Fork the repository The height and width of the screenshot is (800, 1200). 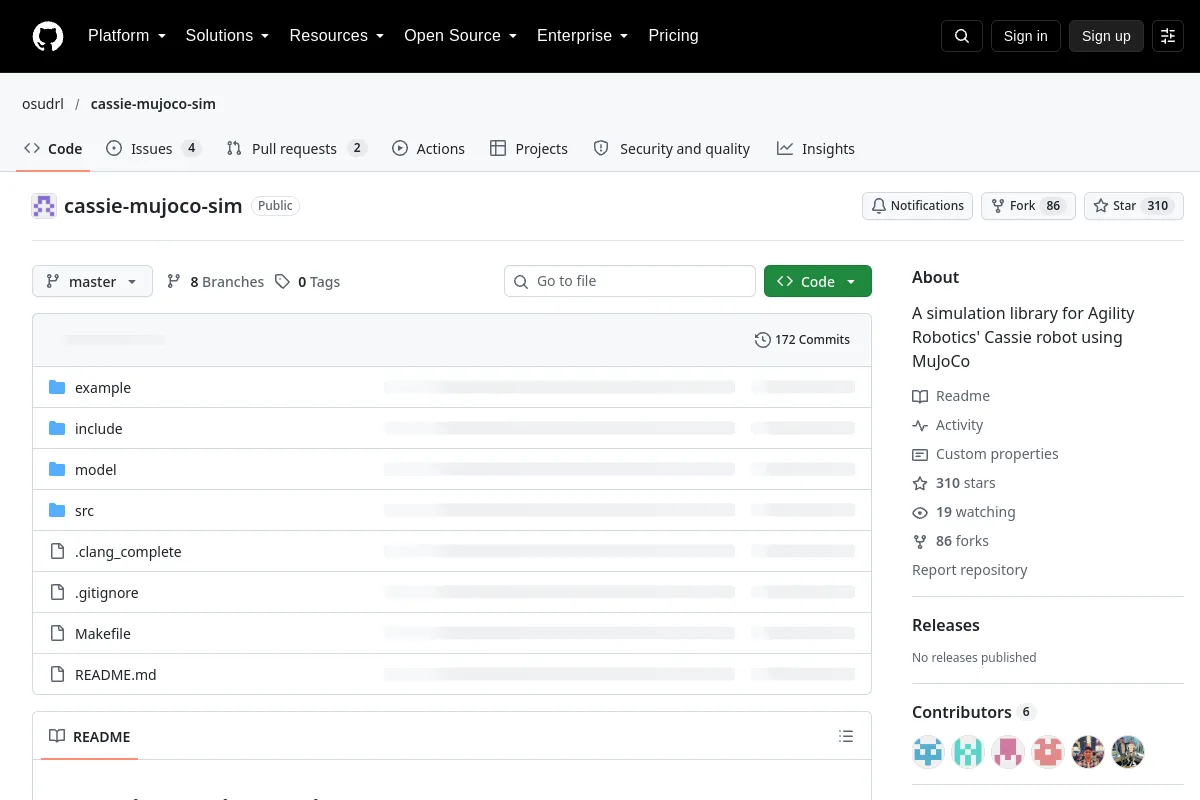[x=1028, y=206]
